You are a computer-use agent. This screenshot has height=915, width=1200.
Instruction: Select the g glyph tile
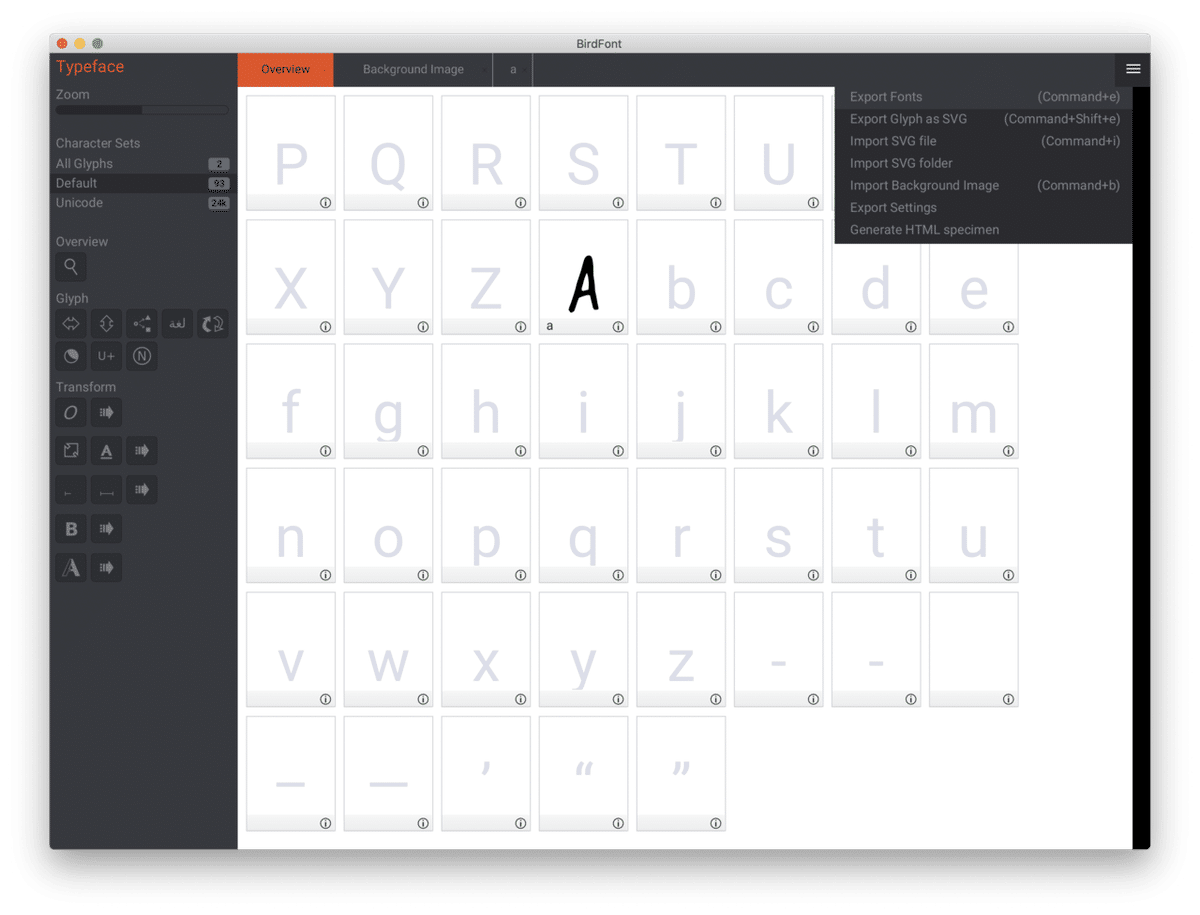(x=388, y=401)
